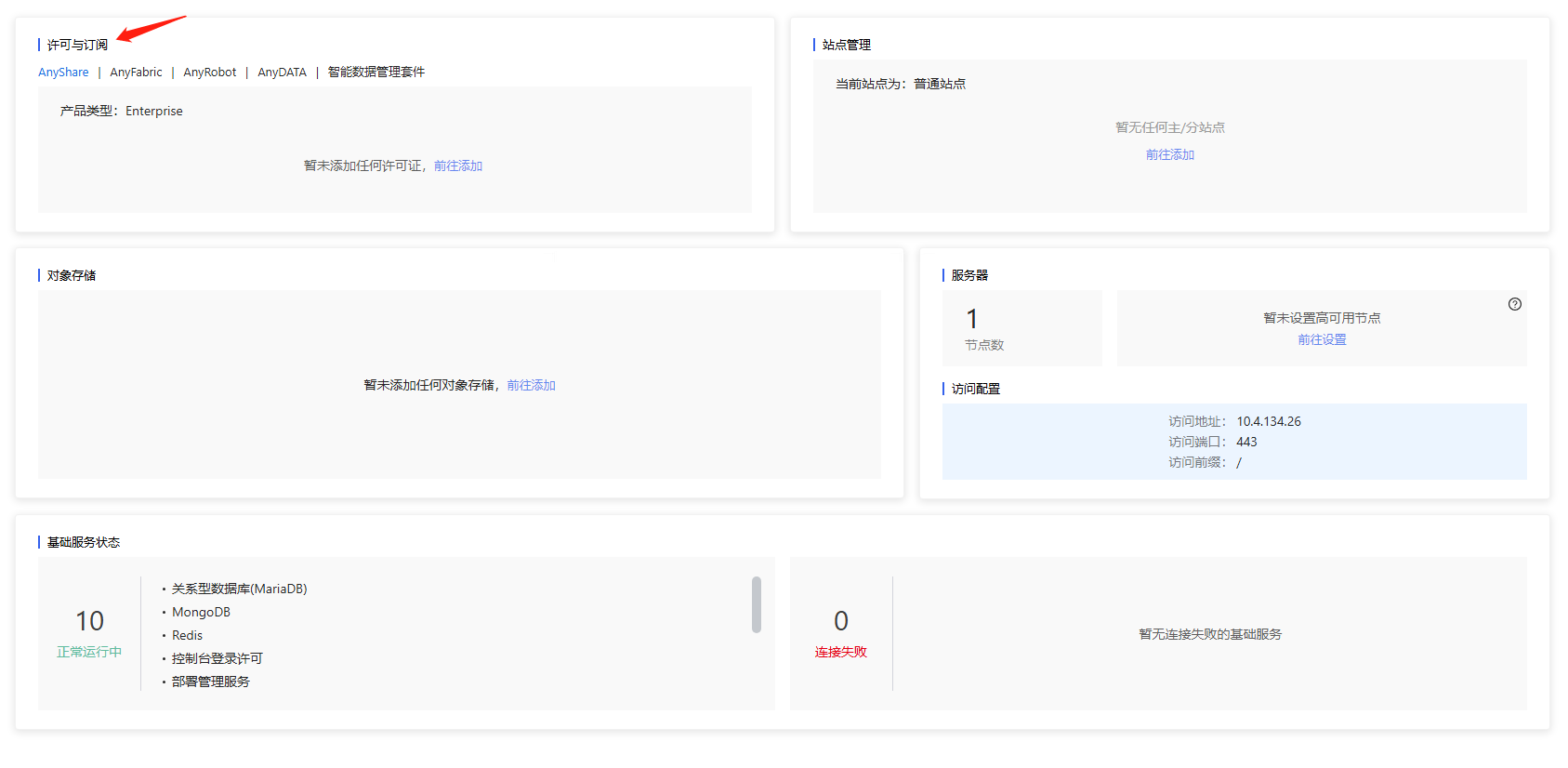Click 前往设置 for high-availability node
This screenshot has height=768, width=1568.
pyautogui.click(x=1322, y=340)
